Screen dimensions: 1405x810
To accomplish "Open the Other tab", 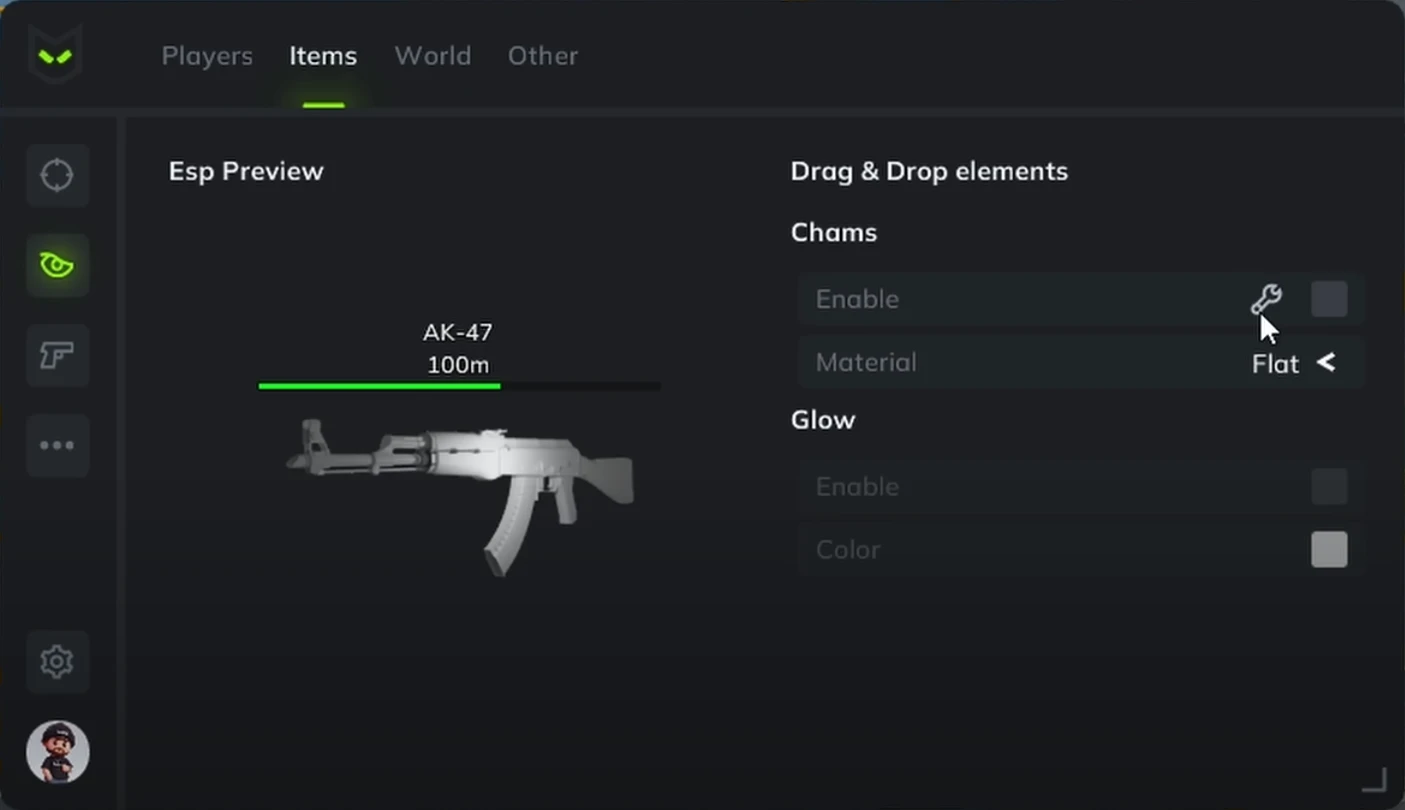I will click(543, 56).
